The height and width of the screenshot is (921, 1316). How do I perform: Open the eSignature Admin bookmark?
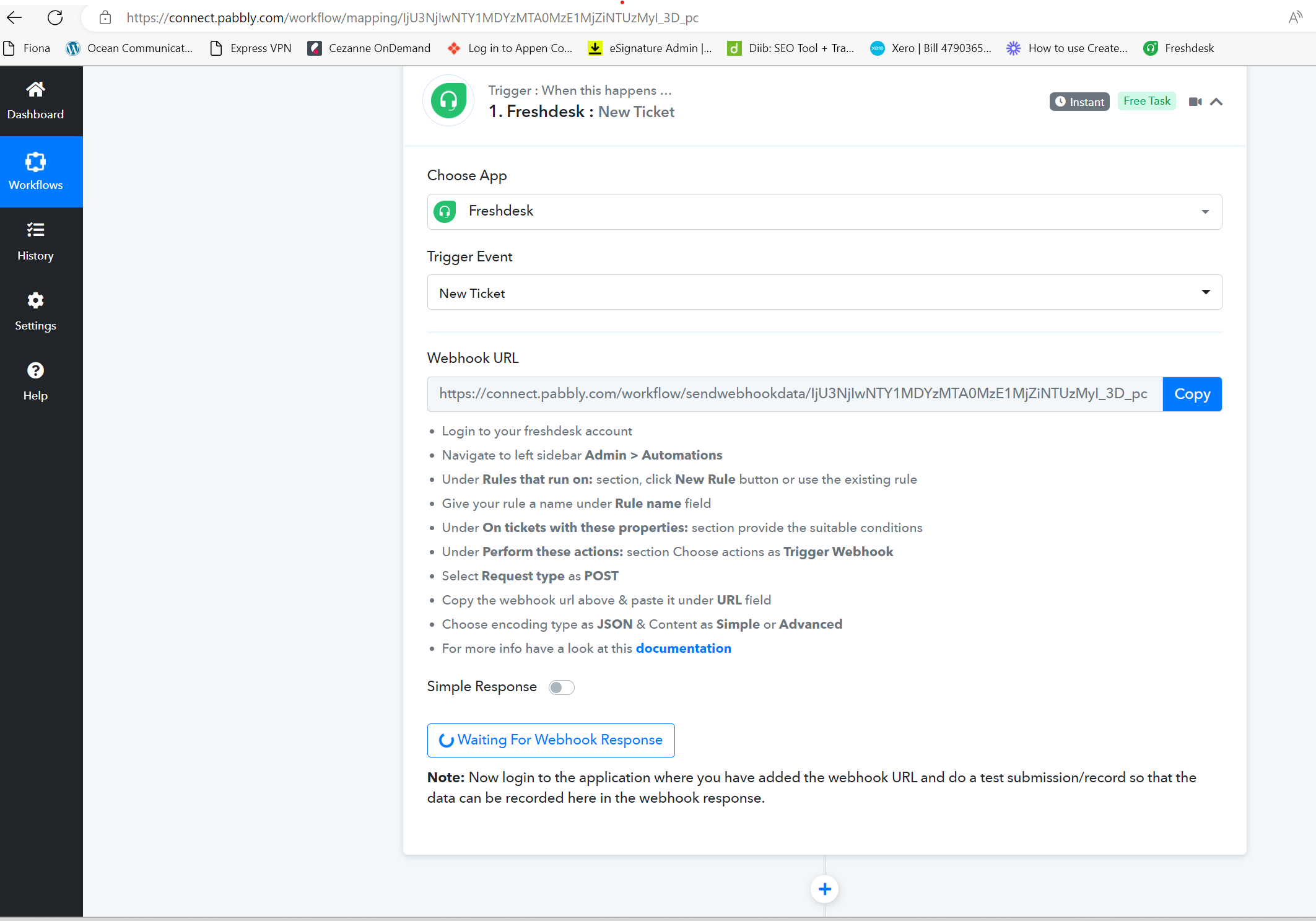pos(650,48)
